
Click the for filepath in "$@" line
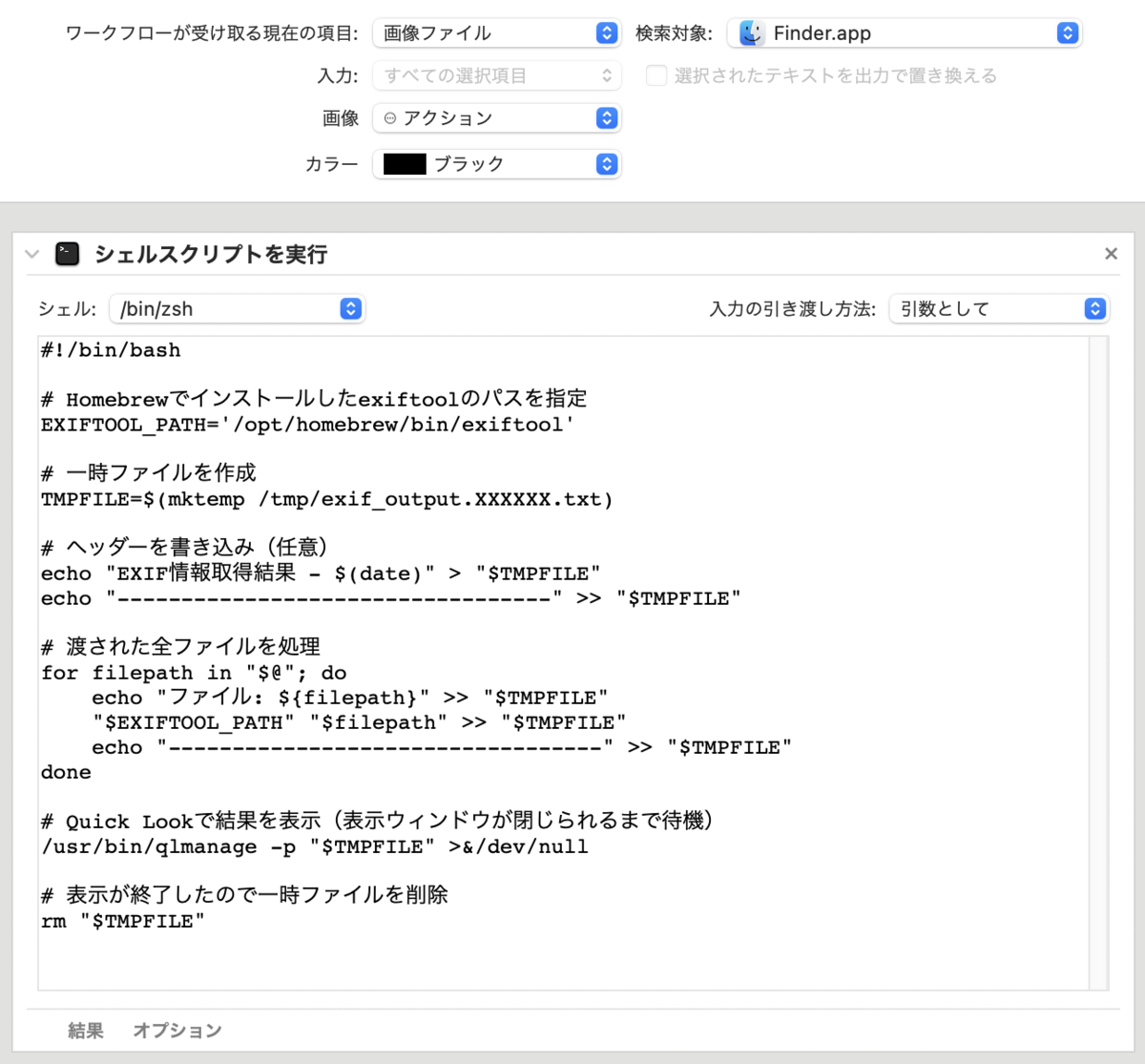point(194,673)
